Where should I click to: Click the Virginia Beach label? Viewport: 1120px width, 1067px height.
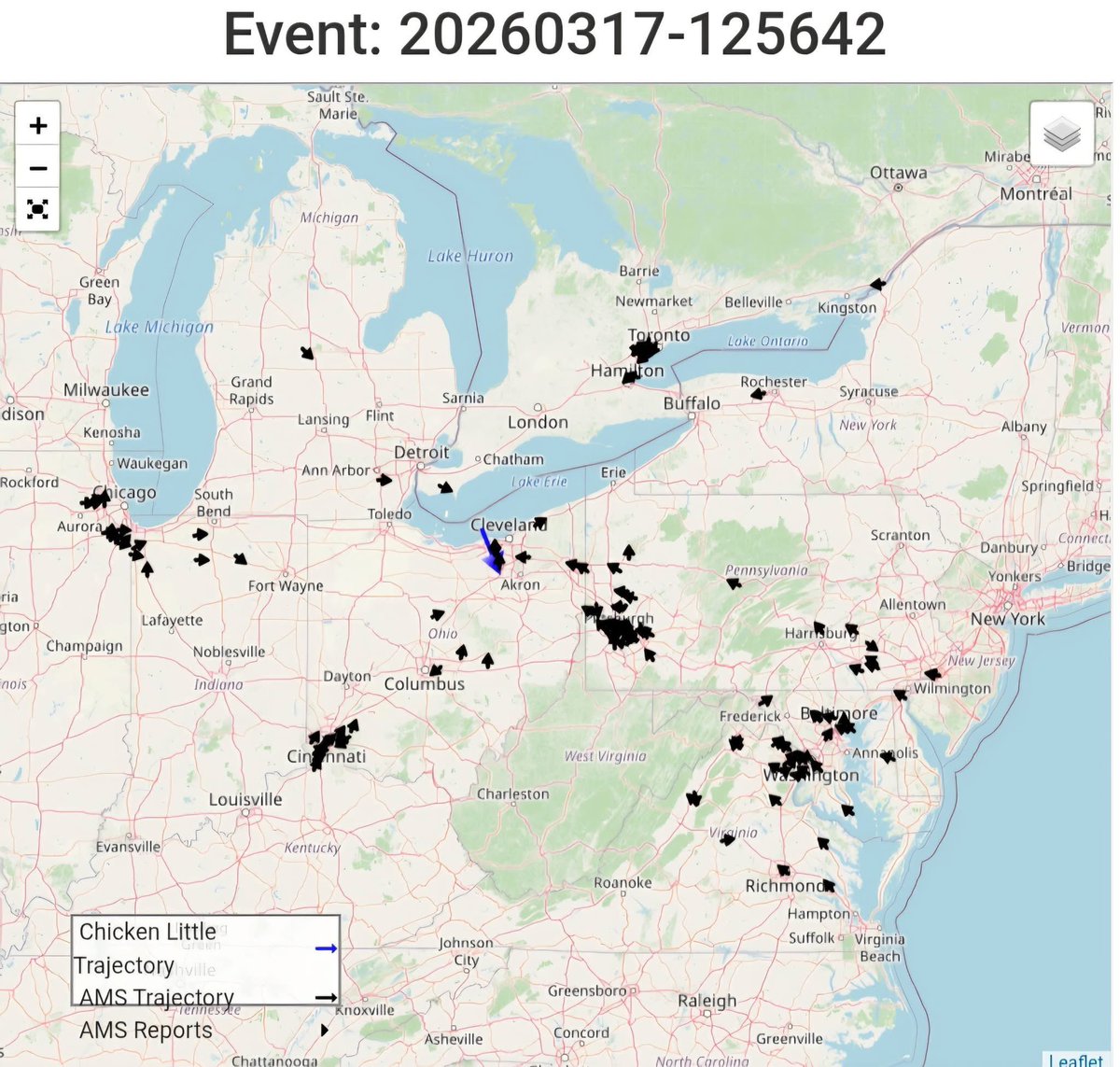tap(879, 948)
